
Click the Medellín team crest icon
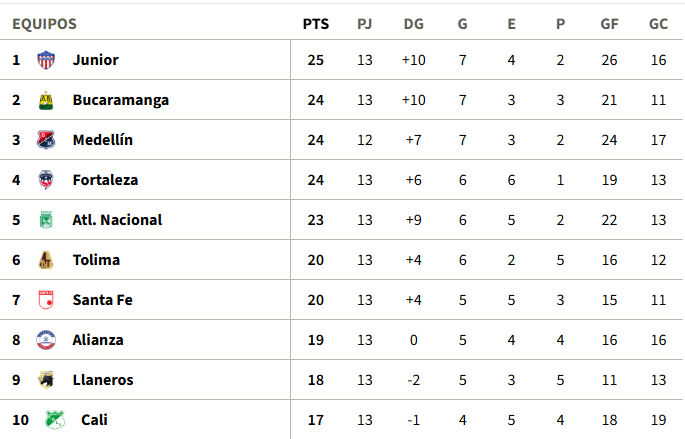[46, 140]
